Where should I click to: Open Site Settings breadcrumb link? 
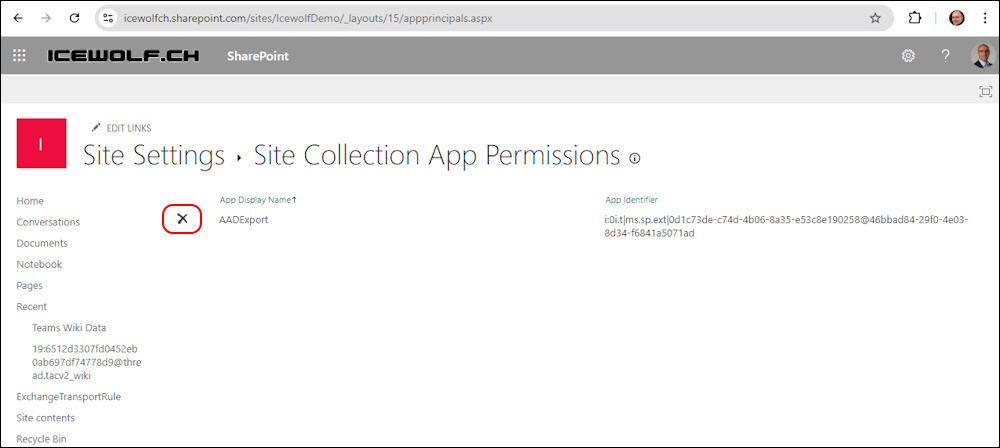[154, 156]
